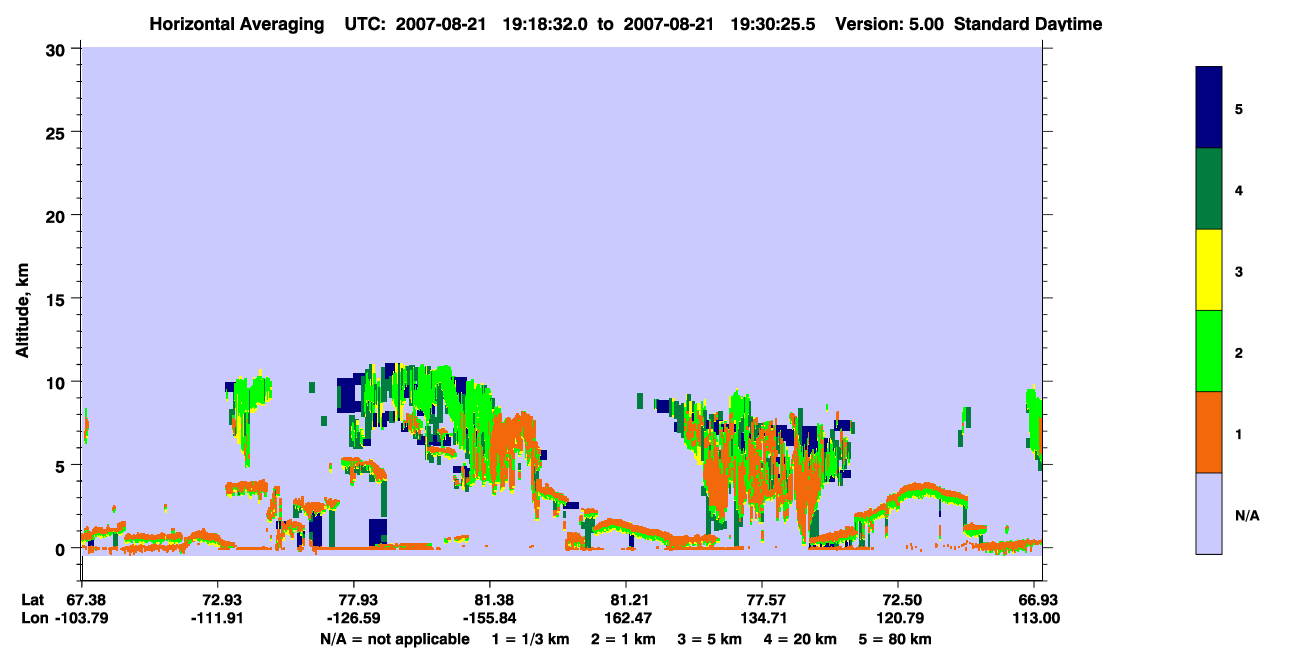The image size is (1300, 667).
Task: Click the y-axis tick label 10
Action: click(58, 382)
